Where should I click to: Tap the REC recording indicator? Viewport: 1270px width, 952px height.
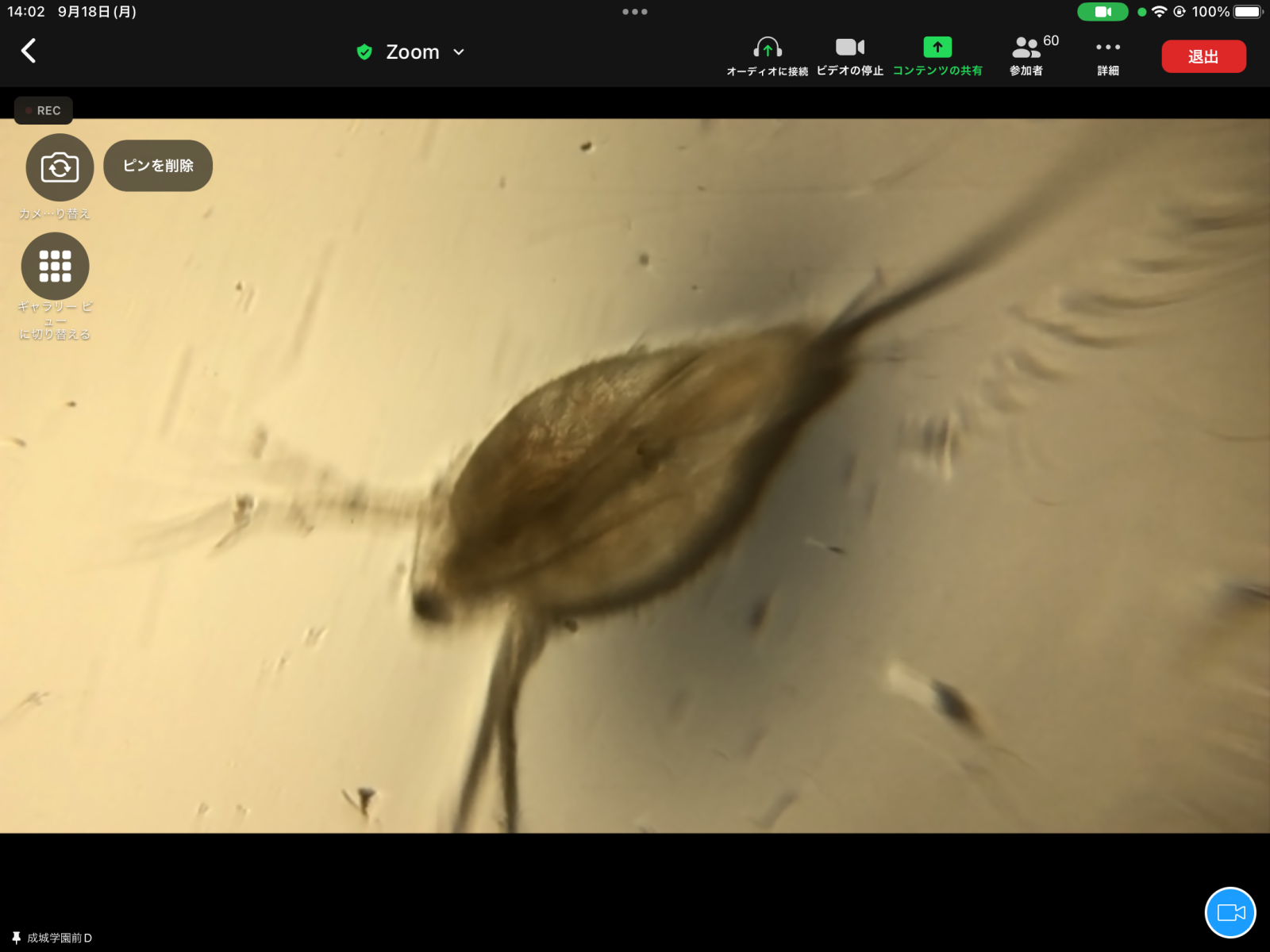click(x=44, y=110)
